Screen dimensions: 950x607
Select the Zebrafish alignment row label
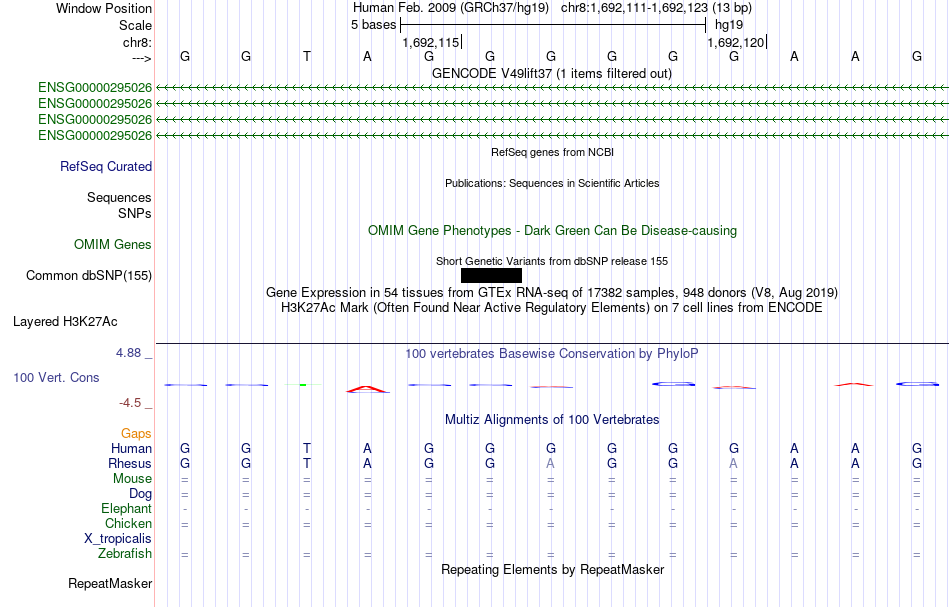[125, 554]
